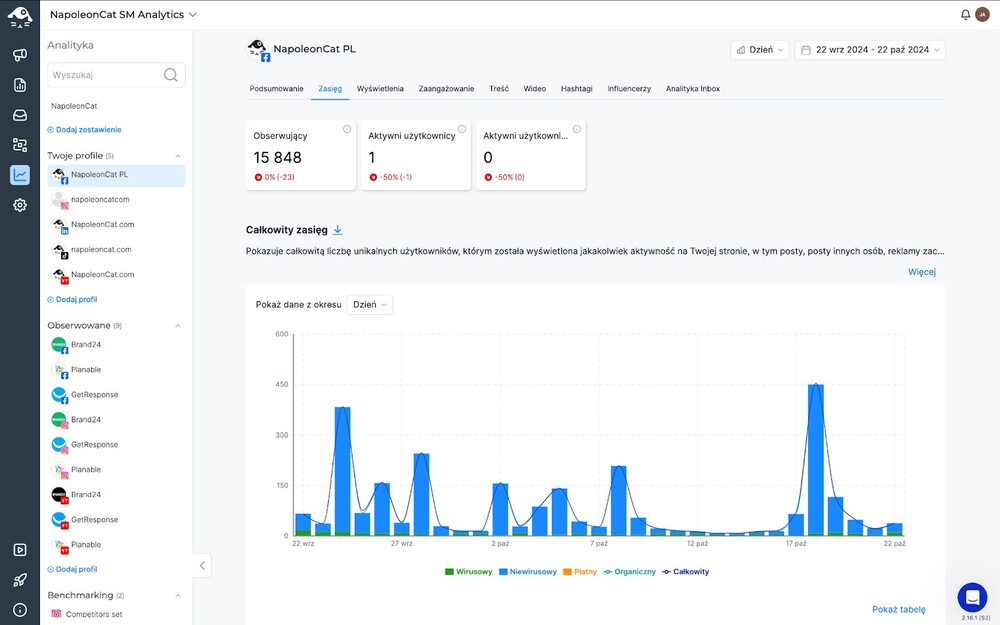Viewport: 1000px width, 625px height.
Task: Toggle Wirusowy series in legend
Action: (469, 571)
